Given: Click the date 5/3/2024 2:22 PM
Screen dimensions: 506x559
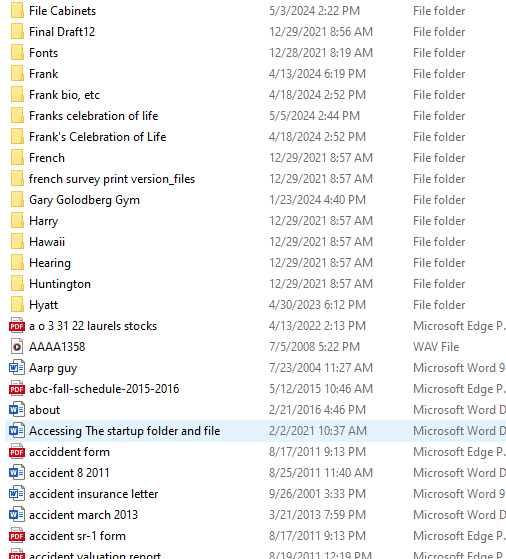Looking at the screenshot, I should point(315,11).
